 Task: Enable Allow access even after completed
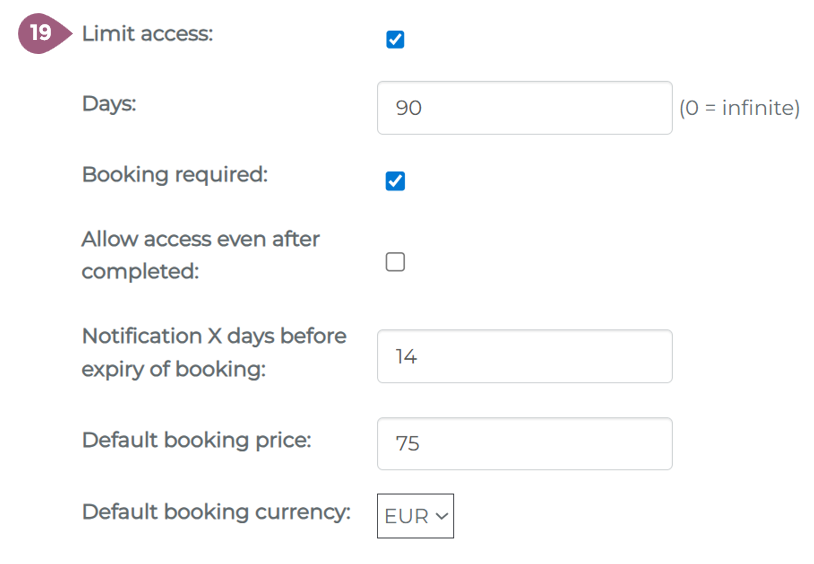coord(395,262)
